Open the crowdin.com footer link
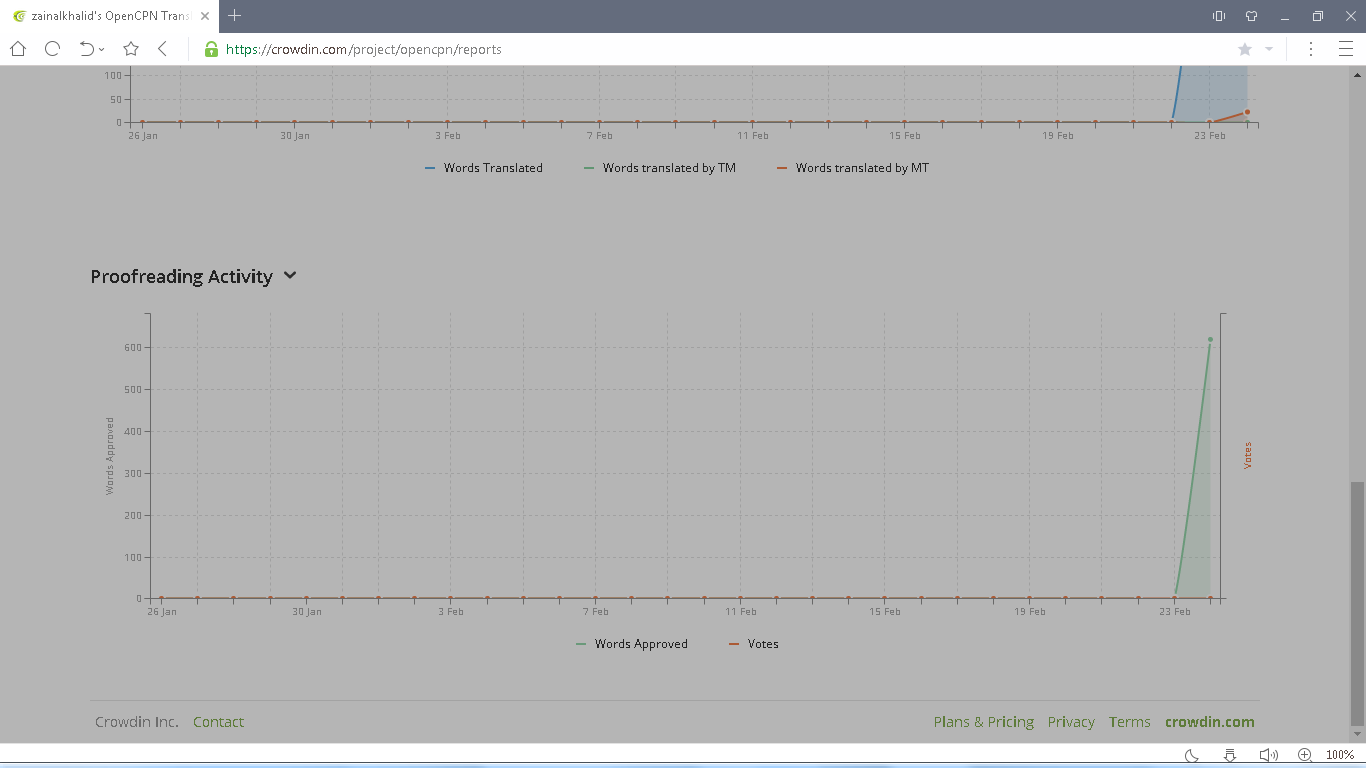 [x=1210, y=722]
